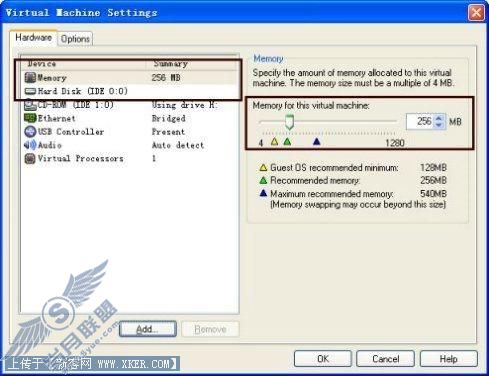Click the 128MB recommended minimum value
Viewport: 489px width, 376px height.
(x=433, y=167)
